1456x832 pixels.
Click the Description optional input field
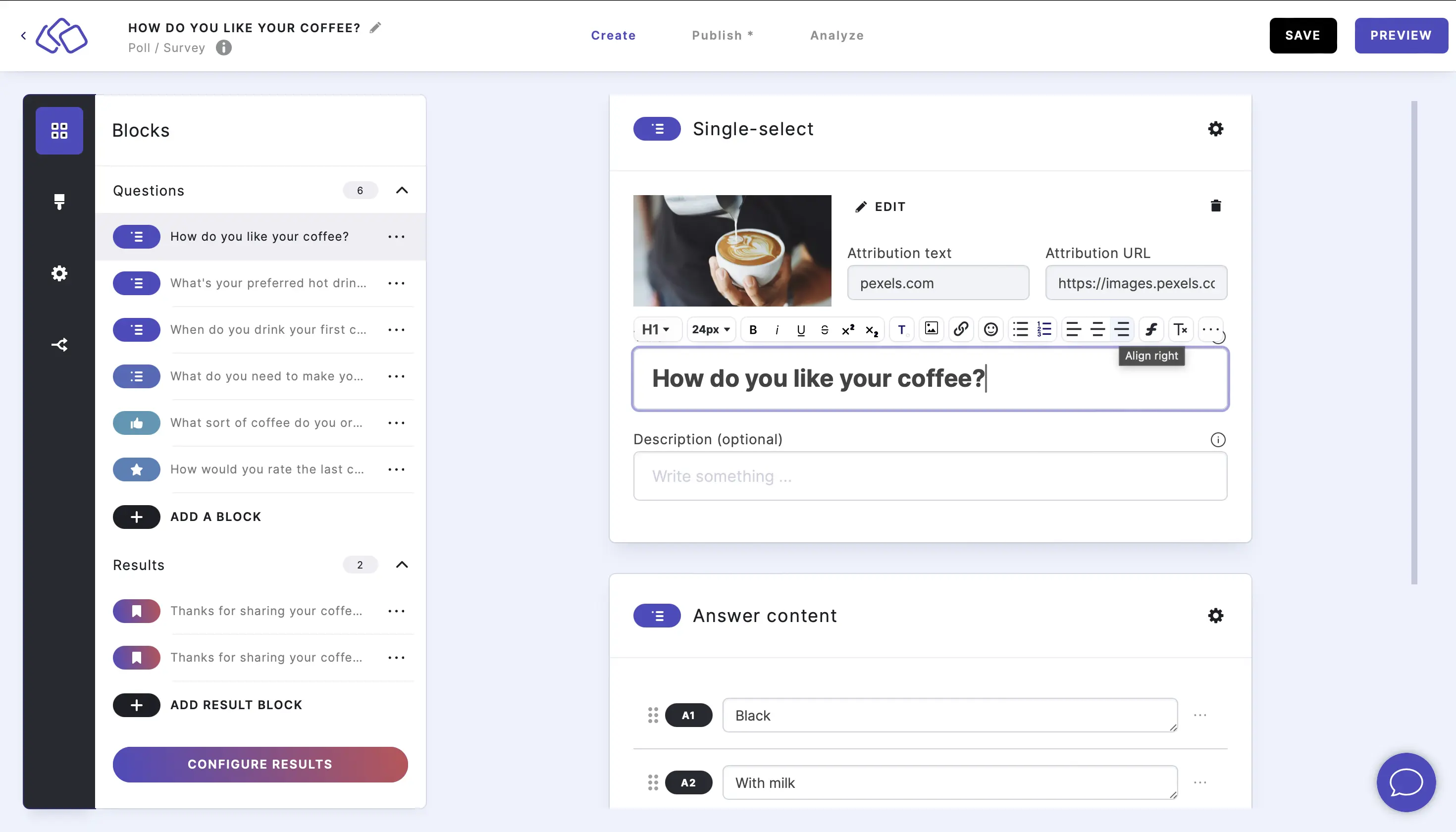coord(930,476)
